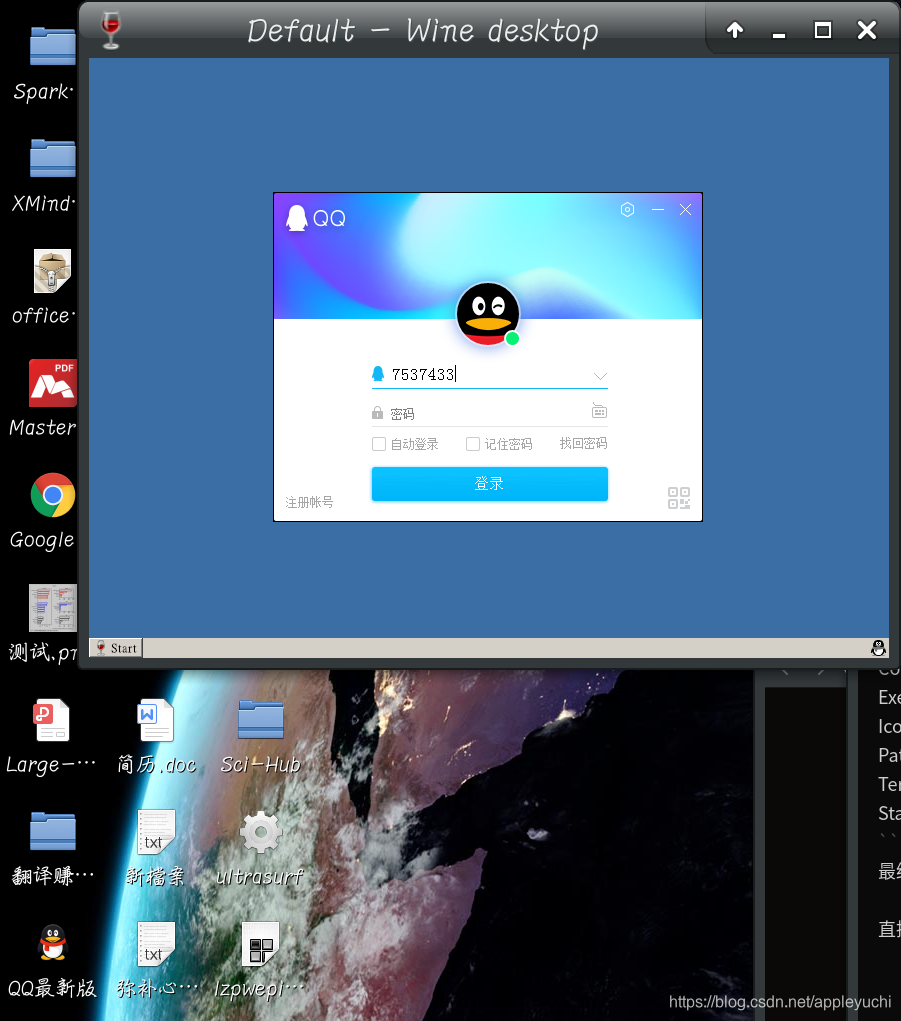901x1021 pixels.
Task: Open QQ login settings hexagon icon
Action: point(627,210)
